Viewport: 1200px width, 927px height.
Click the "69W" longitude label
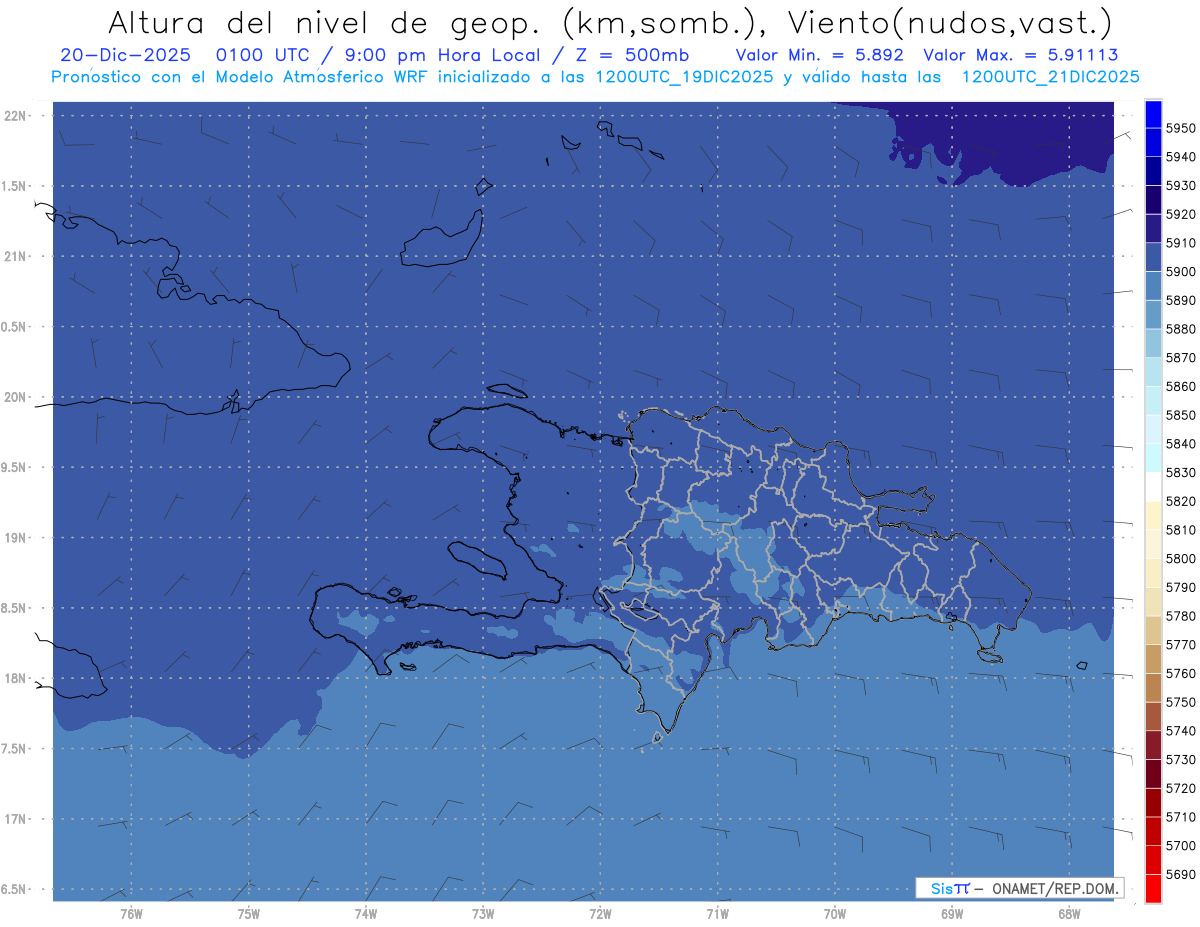point(951,913)
